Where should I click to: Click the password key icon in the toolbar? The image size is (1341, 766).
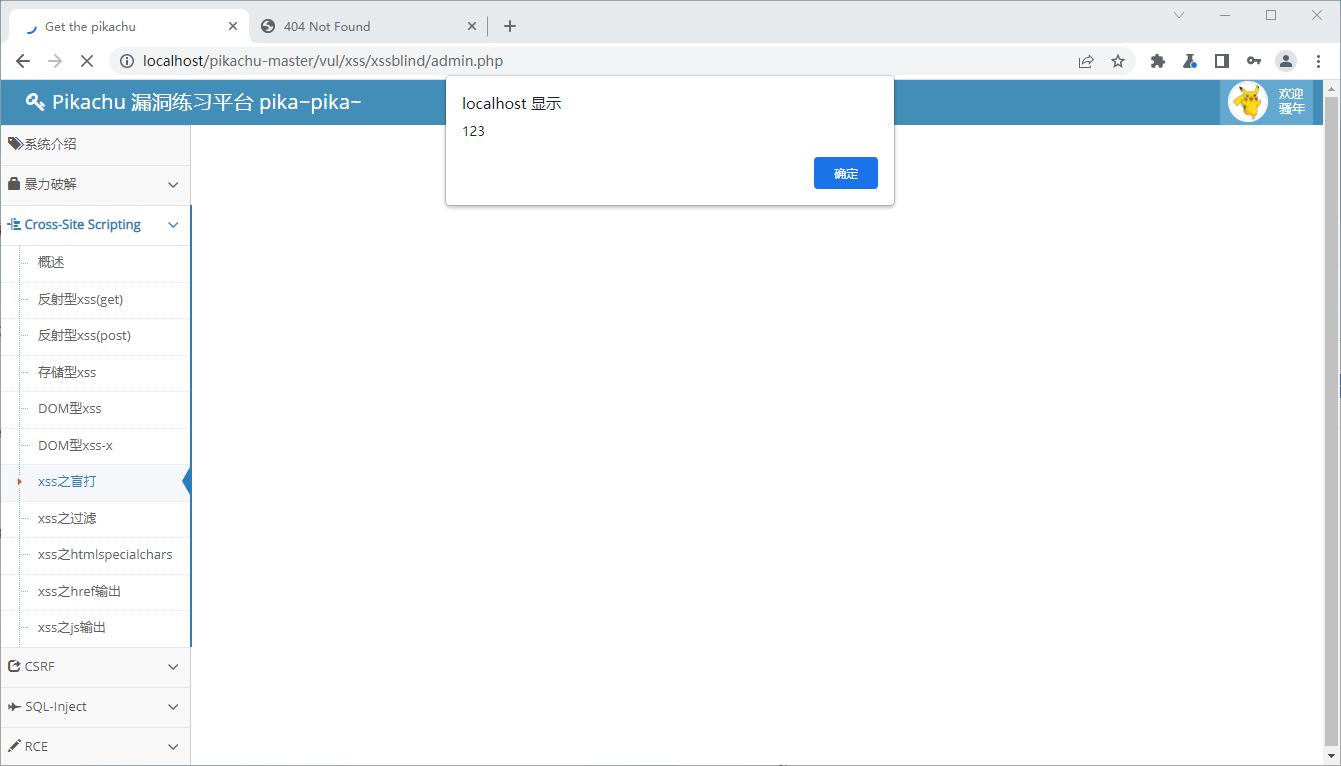click(x=1253, y=61)
